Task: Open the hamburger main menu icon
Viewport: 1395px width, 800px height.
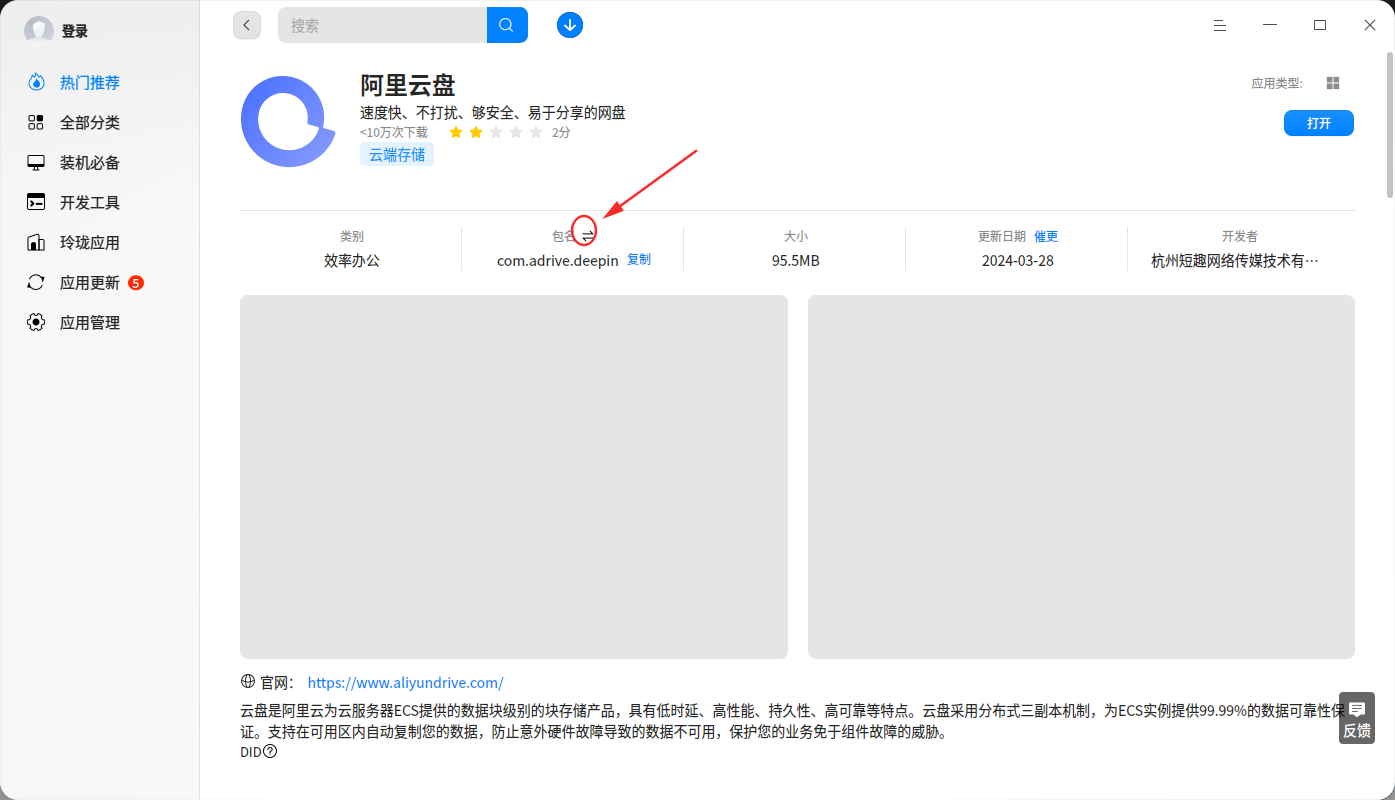Action: tap(1220, 25)
